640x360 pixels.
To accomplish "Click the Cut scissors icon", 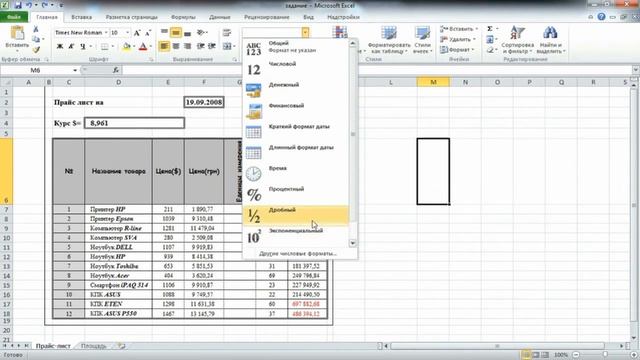I will (36, 29).
